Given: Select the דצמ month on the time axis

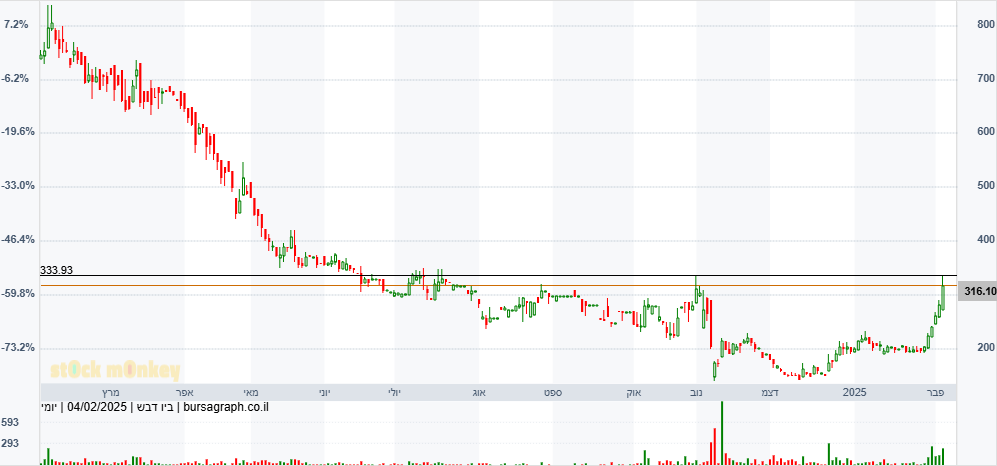Looking at the screenshot, I should [769, 393].
